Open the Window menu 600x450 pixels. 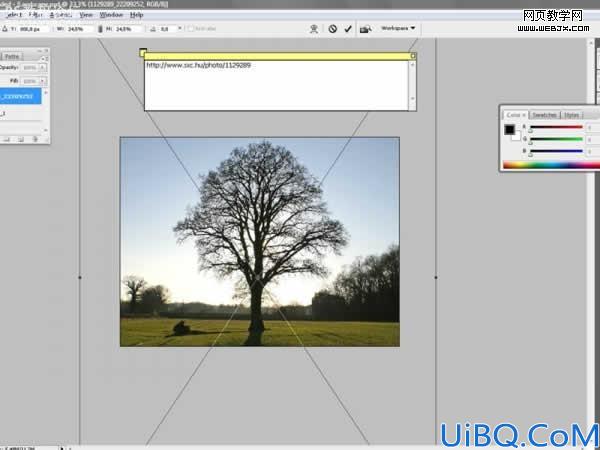click(x=111, y=15)
